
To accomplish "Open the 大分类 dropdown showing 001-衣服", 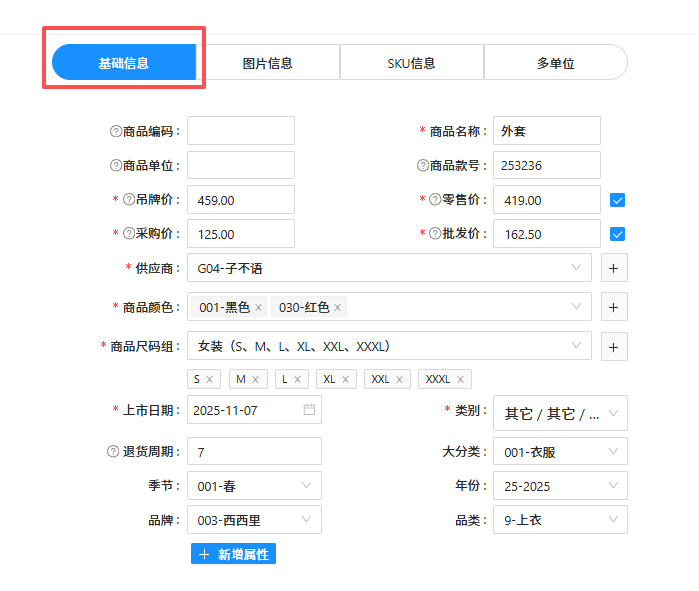I will (x=560, y=451).
